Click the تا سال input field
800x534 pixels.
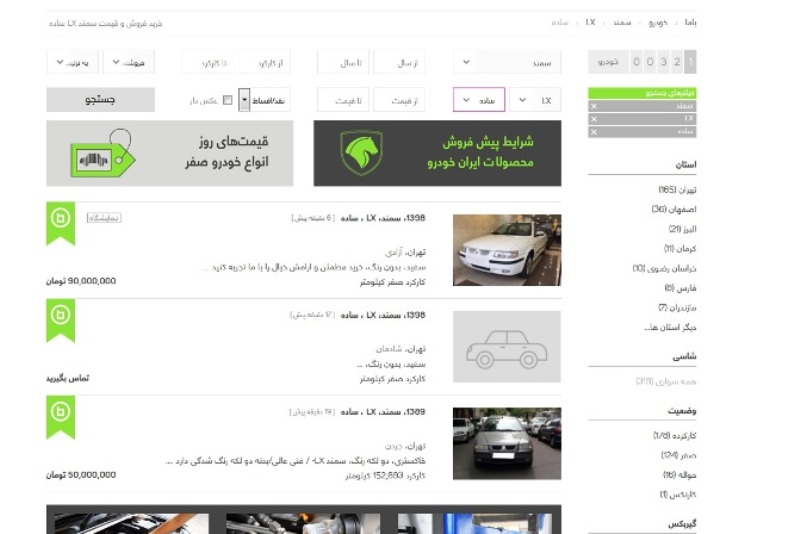(343, 62)
